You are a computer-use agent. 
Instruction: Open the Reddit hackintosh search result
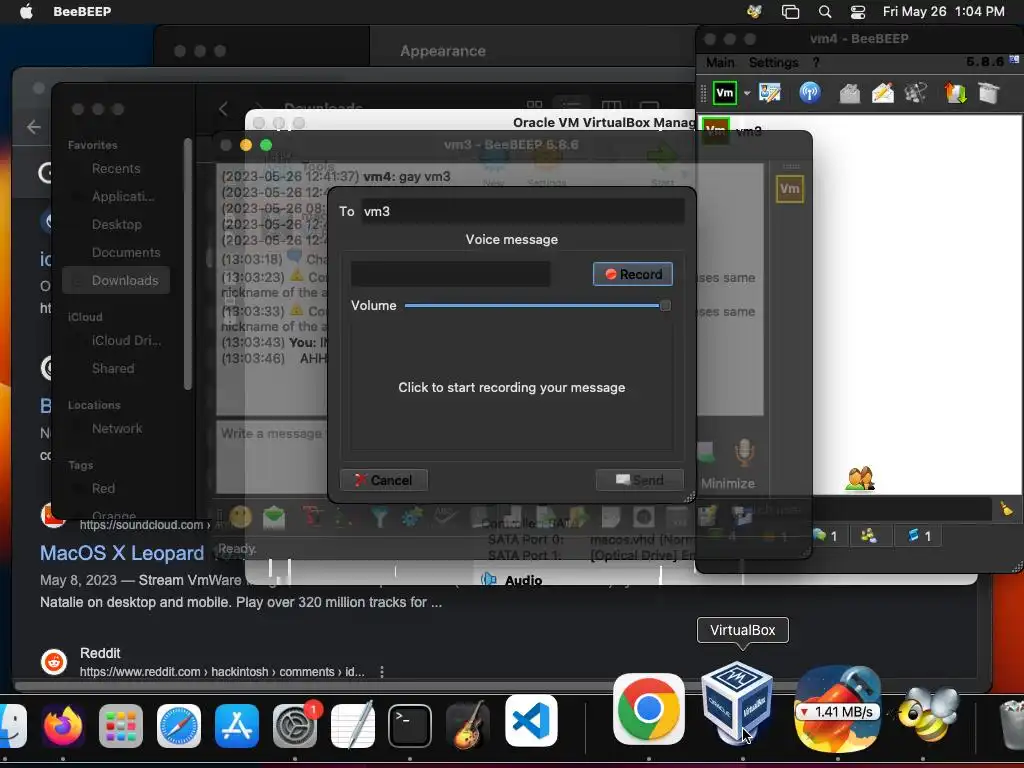[x=222, y=671]
